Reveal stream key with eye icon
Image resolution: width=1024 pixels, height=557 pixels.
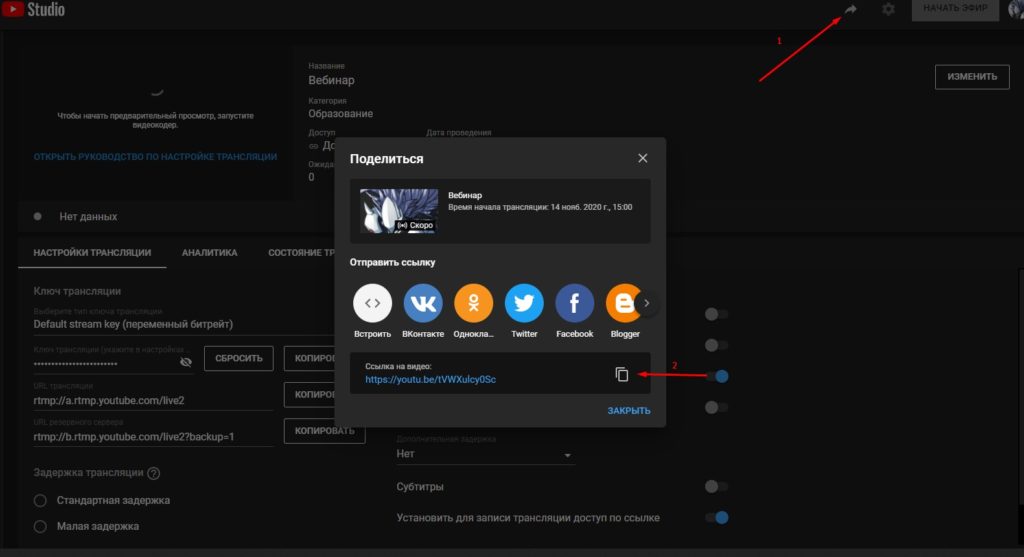[186, 362]
